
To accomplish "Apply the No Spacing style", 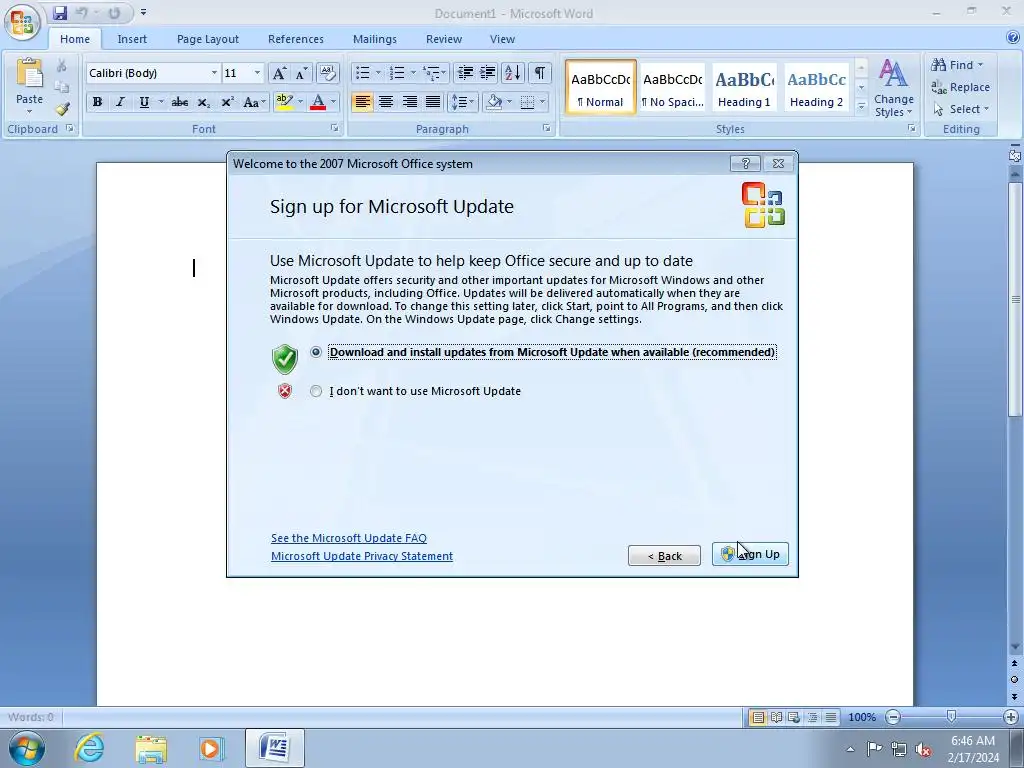I will click(x=673, y=88).
